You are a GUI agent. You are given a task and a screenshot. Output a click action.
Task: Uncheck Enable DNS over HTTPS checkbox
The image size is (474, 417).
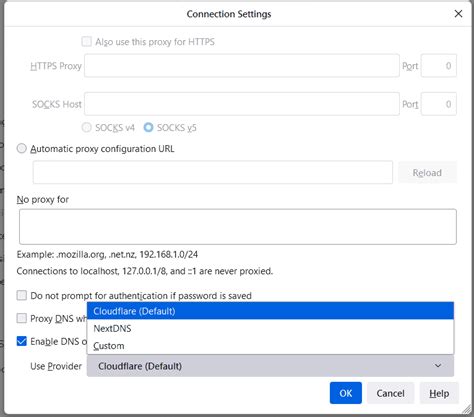pyautogui.click(x=22, y=341)
